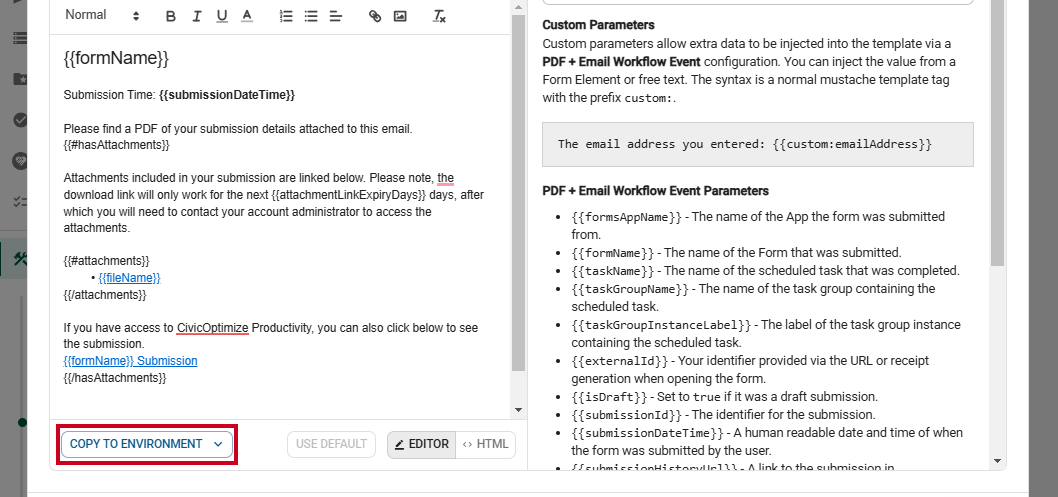Switch to the HTML view
Viewport: 1058px width, 497px height.
click(x=486, y=444)
